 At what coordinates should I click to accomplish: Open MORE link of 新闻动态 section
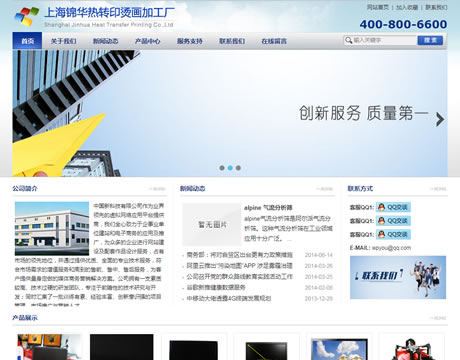coord(325,189)
